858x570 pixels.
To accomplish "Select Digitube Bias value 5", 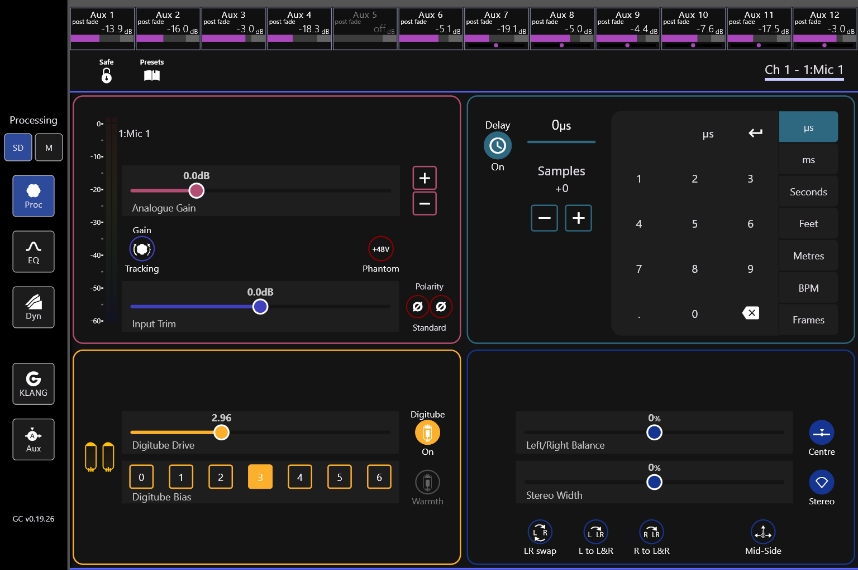I will point(339,477).
